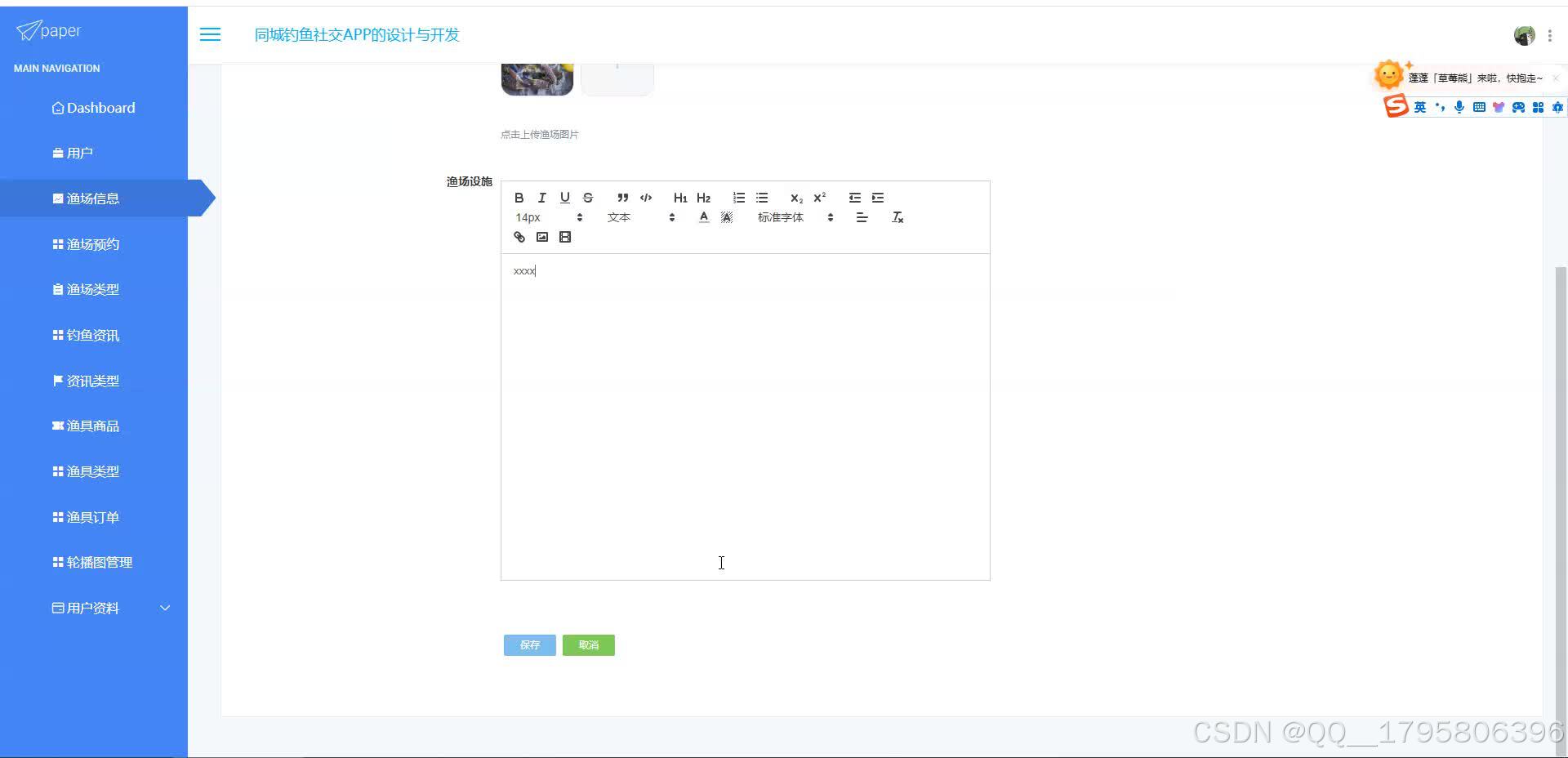Go to Dashboard in the sidebar
The image size is (1568, 758).
pos(94,108)
